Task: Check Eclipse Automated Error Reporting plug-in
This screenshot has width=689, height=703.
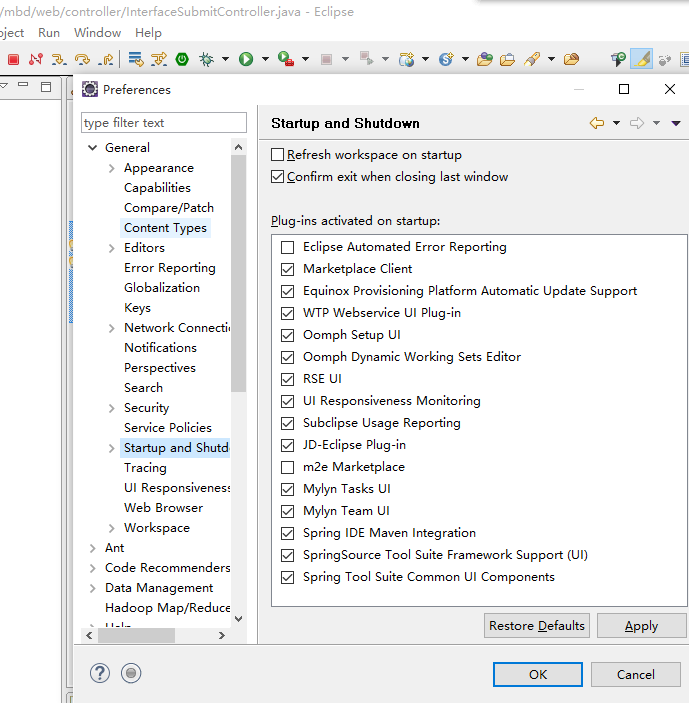Action: click(287, 247)
